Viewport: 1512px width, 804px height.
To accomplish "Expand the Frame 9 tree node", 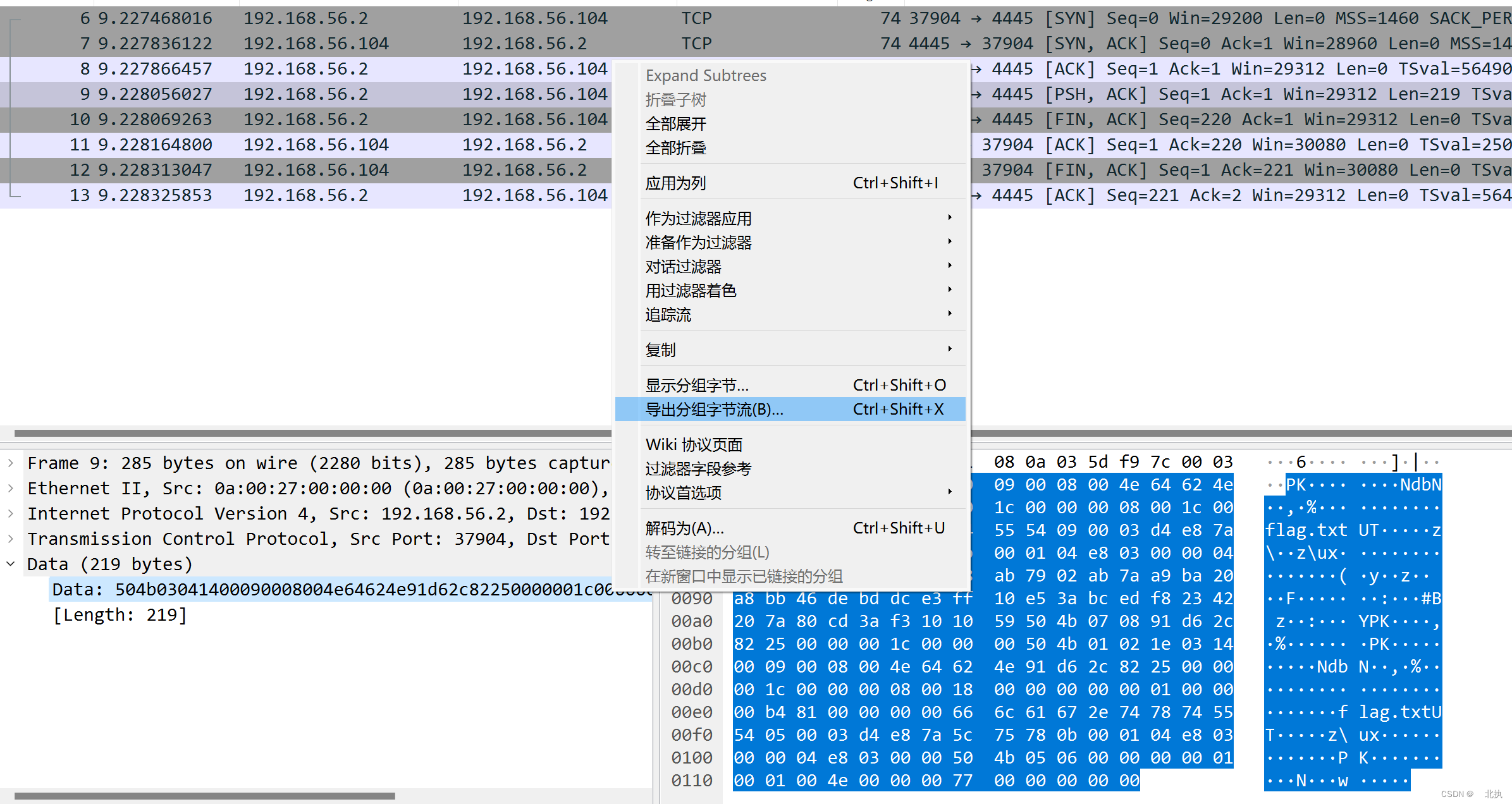I will (x=11, y=463).
